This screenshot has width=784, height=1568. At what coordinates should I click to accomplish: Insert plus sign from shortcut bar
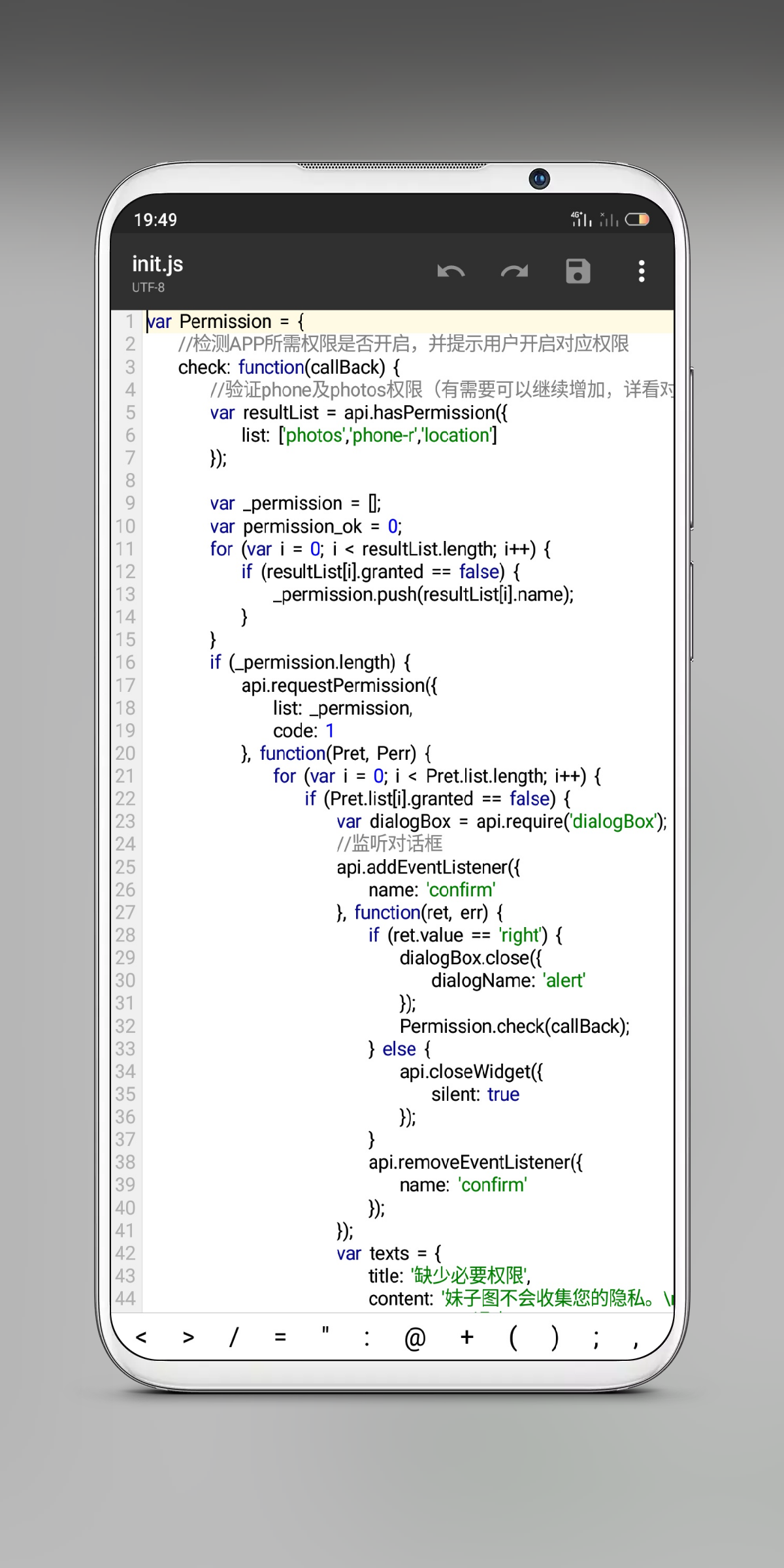click(x=466, y=1337)
